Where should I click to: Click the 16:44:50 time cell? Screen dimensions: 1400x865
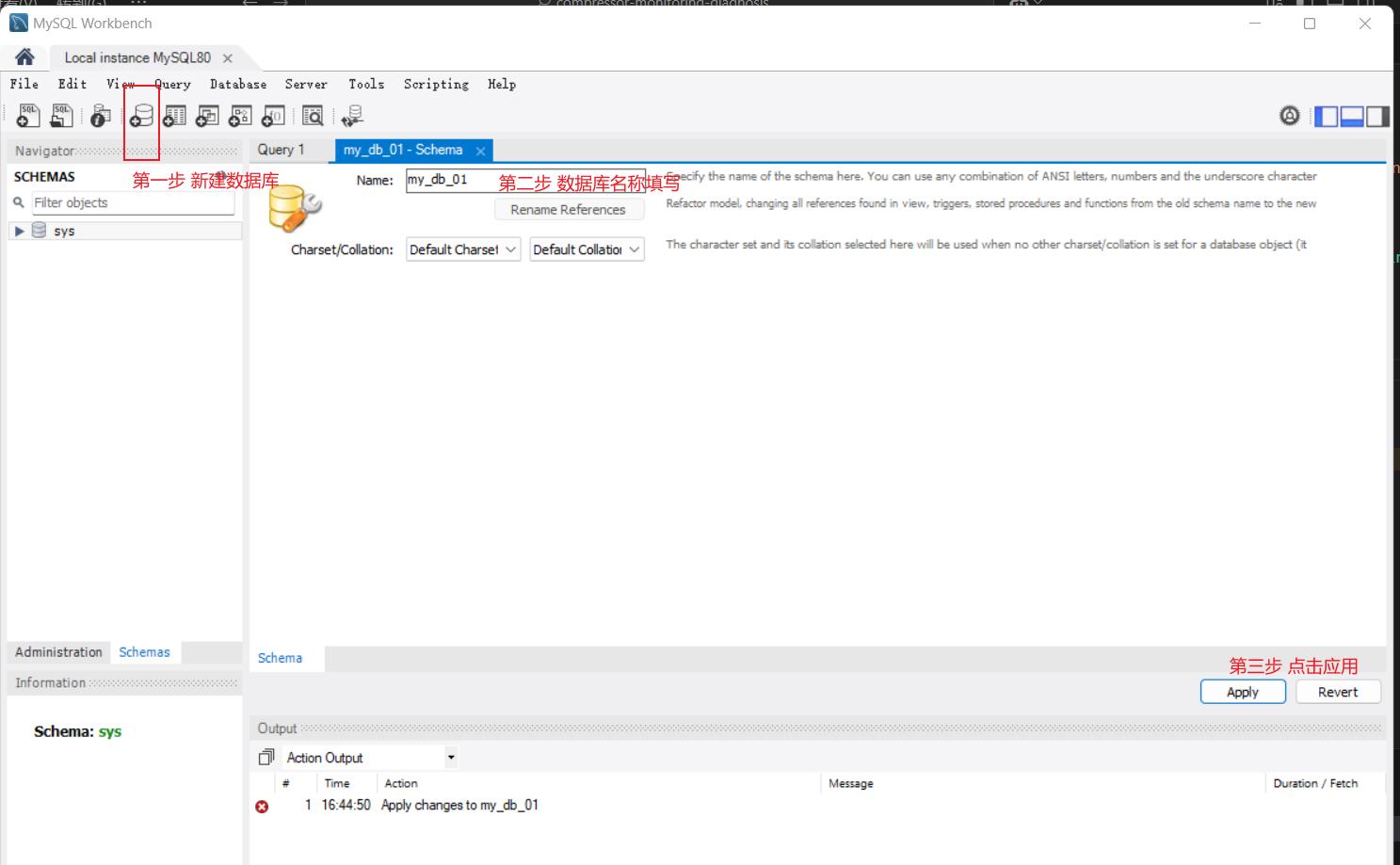pyautogui.click(x=346, y=806)
